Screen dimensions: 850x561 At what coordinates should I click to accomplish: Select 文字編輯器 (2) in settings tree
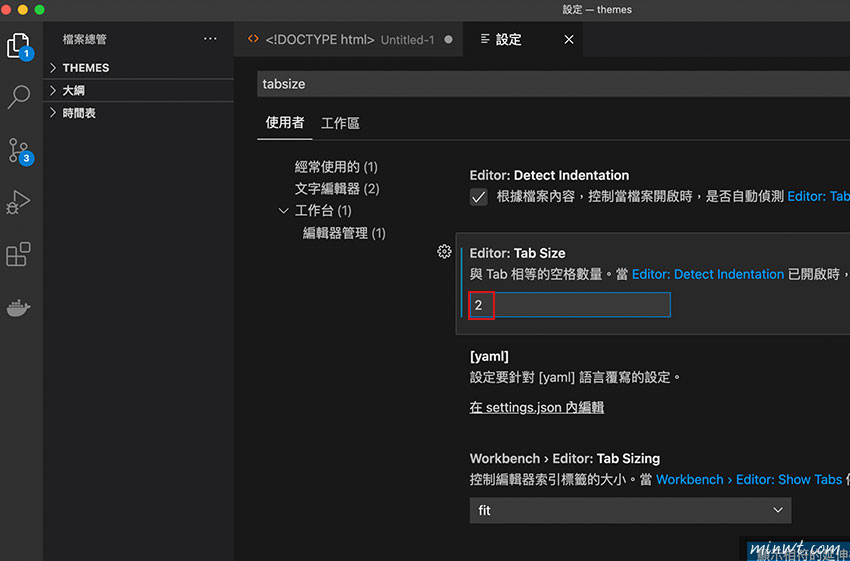[x=337, y=189]
